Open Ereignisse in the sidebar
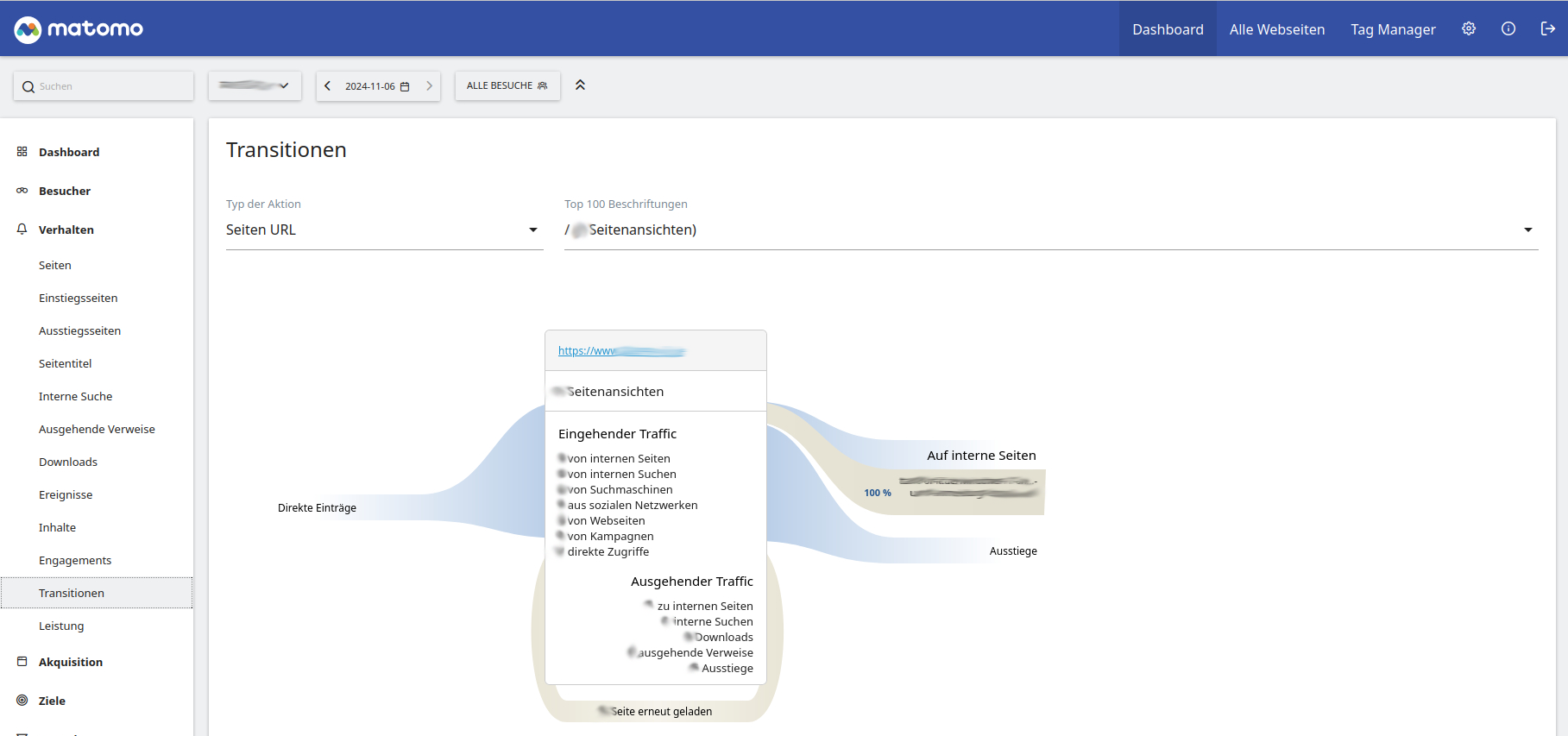The width and height of the screenshot is (1568, 736). (66, 494)
